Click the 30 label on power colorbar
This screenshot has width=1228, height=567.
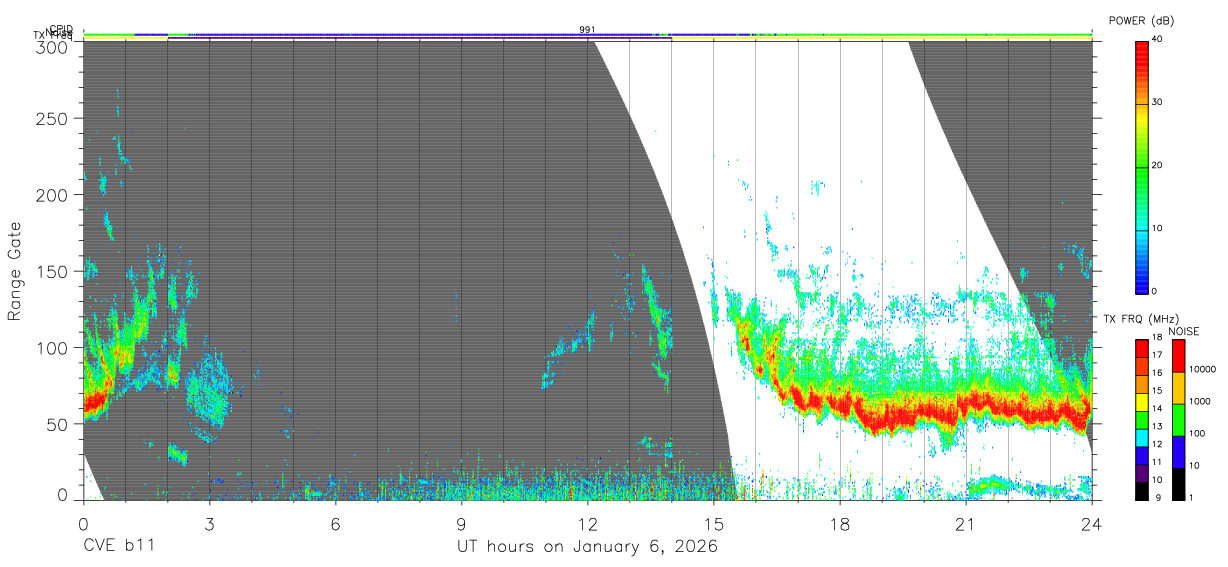1158,102
